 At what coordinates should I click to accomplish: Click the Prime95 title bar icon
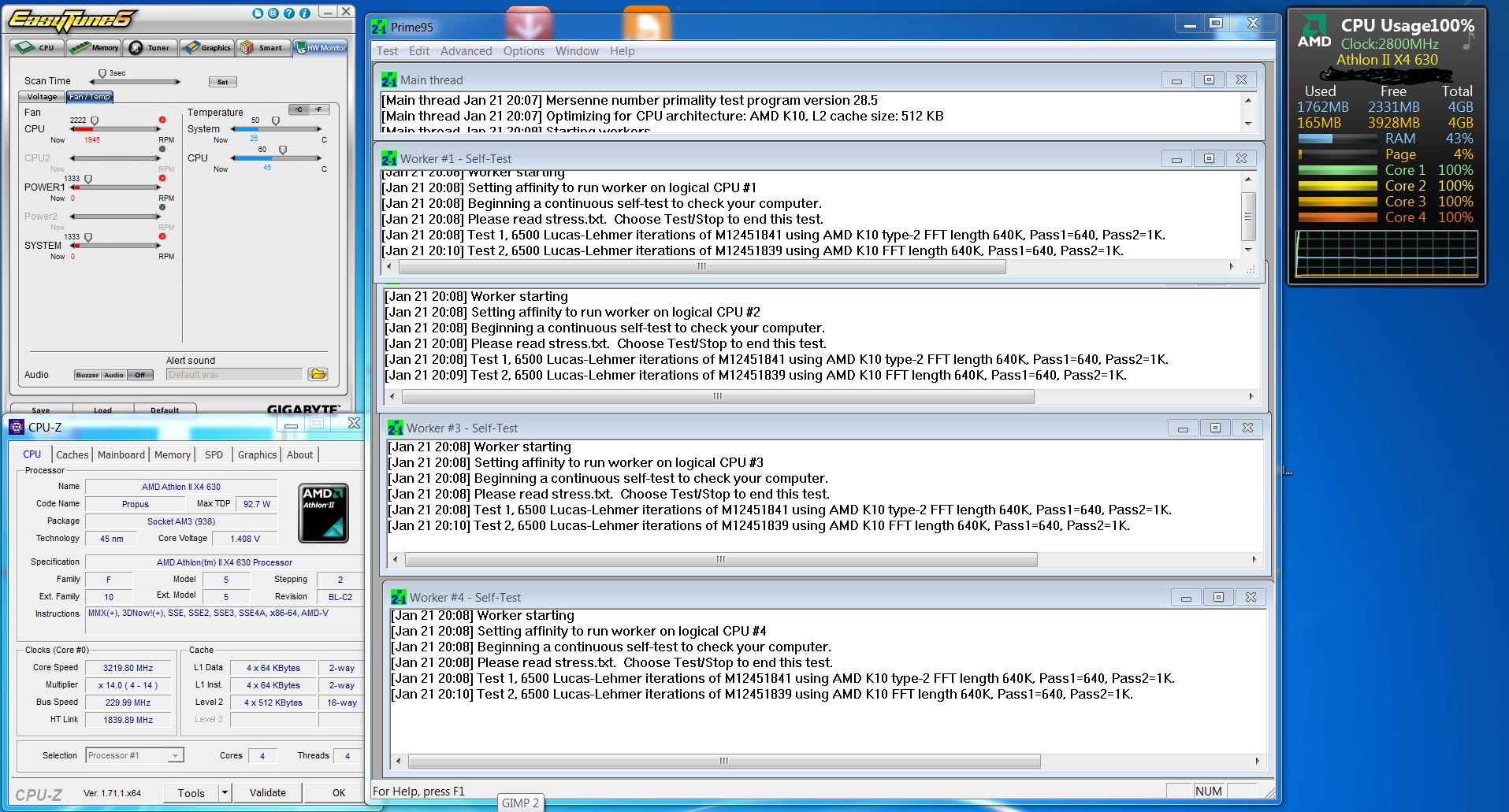(x=380, y=27)
